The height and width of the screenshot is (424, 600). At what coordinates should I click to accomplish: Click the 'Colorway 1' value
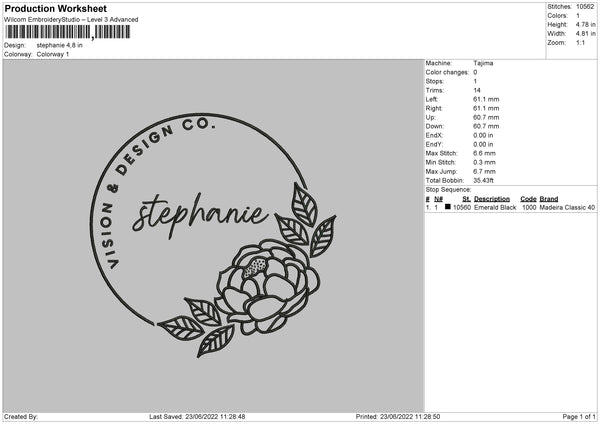coord(53,54)
